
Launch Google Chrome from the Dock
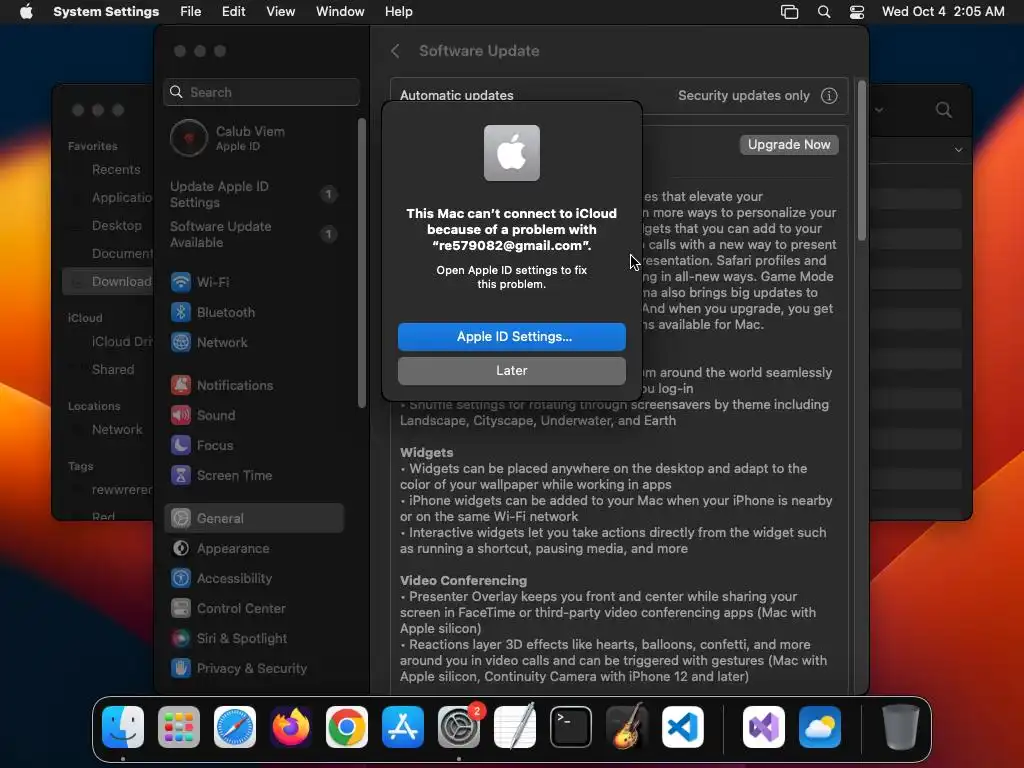[x=347, y=727]
